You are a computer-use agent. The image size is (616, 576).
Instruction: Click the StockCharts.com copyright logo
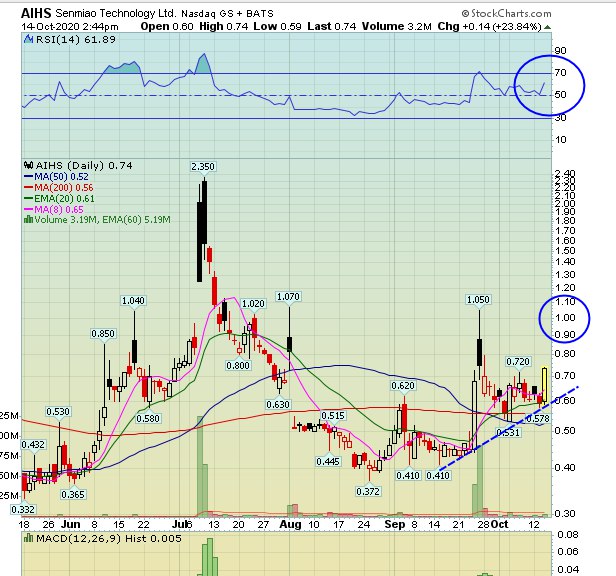click(506, 13)
